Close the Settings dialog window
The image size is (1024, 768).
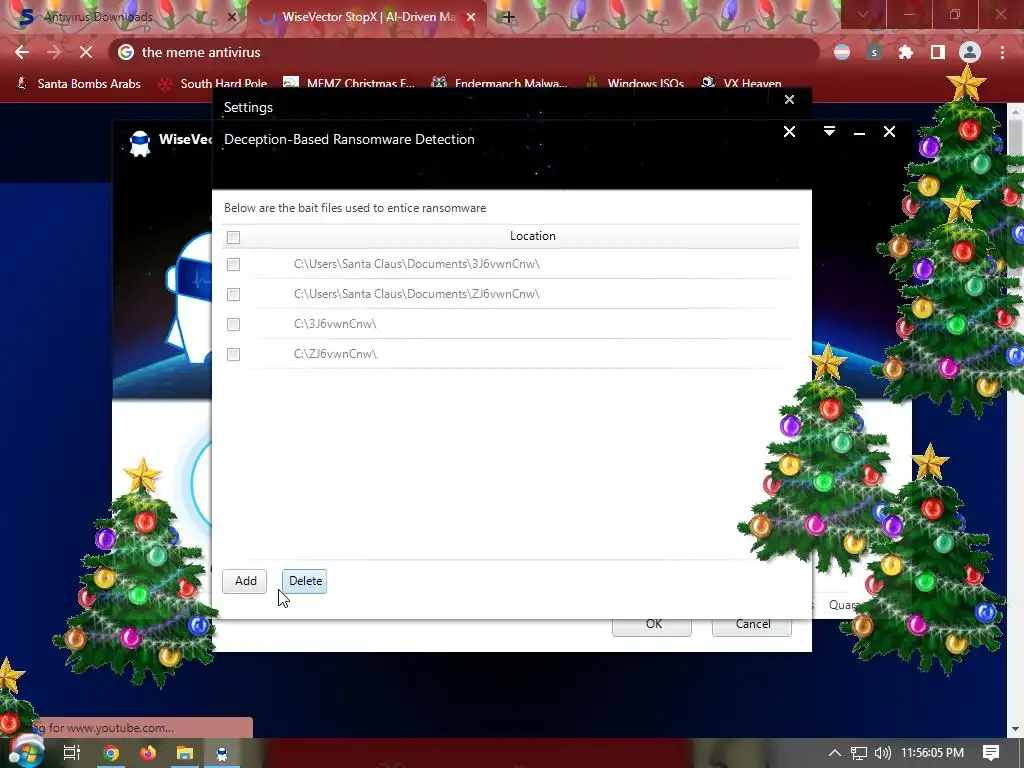[x=789, y=99]
